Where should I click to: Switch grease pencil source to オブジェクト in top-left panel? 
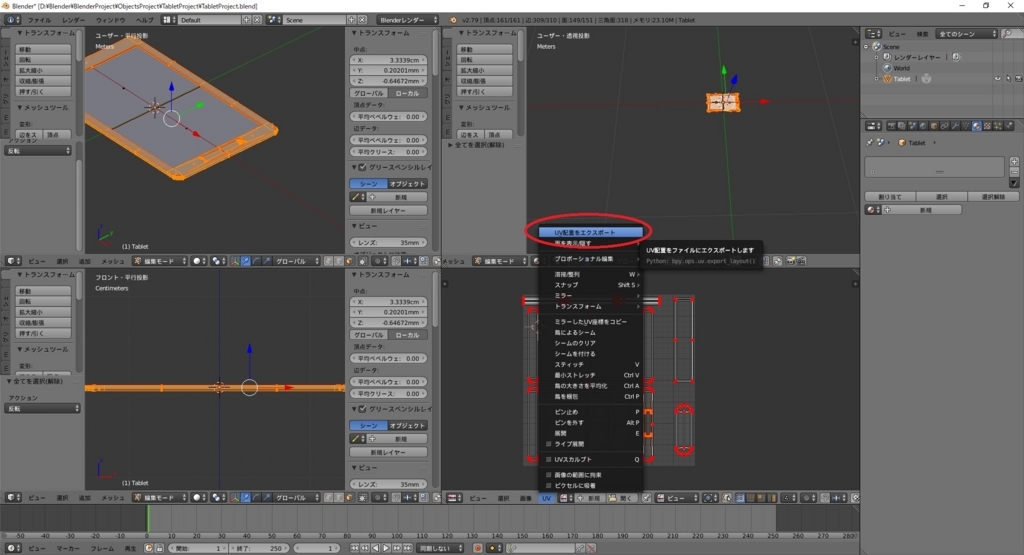point(408,184)
